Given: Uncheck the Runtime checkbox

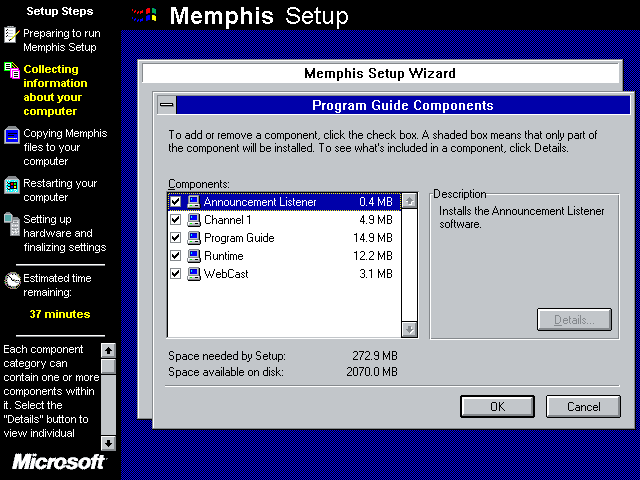Looking at the screenshot, I should point(176,256).
